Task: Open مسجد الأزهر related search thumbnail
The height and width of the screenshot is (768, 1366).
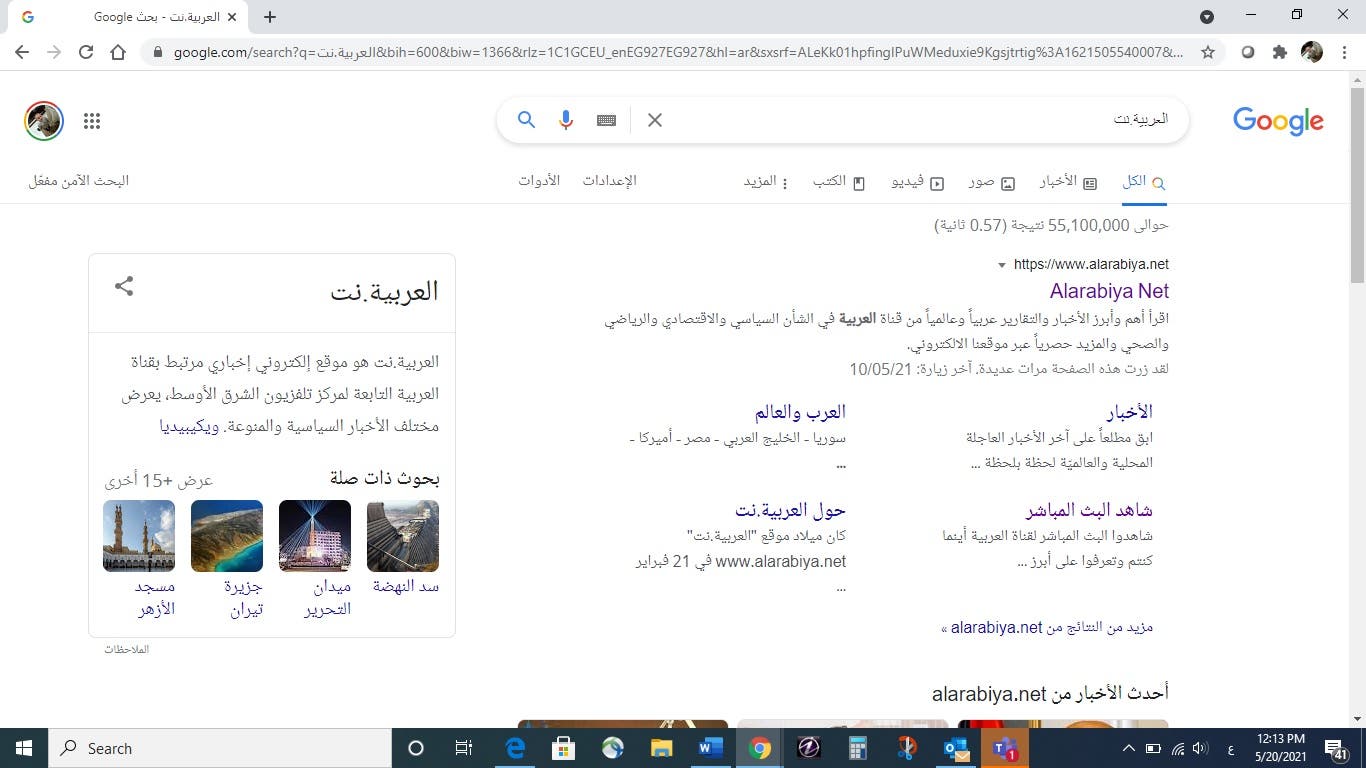Action: [x=139, y=536]
